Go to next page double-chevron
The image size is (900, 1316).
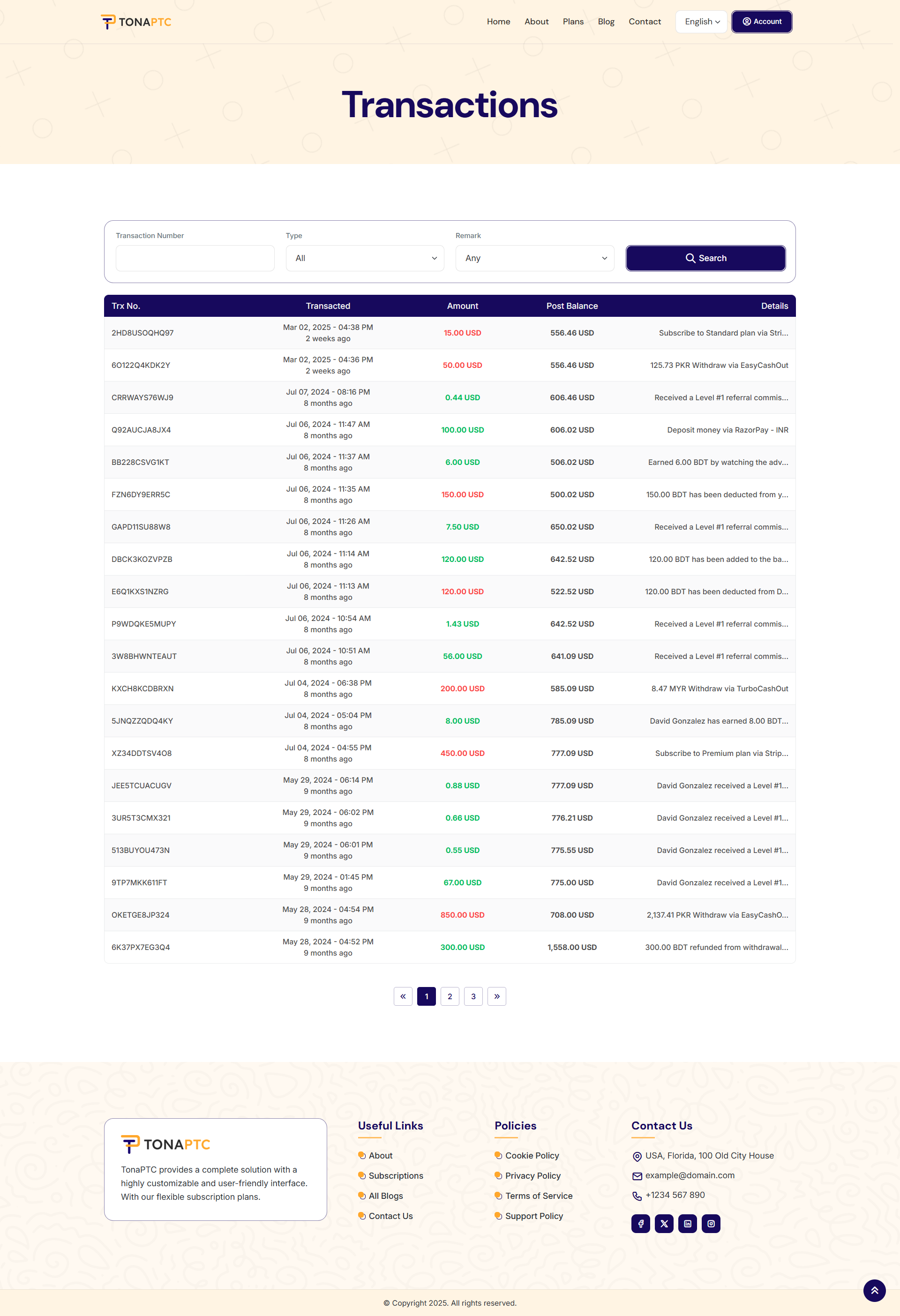[x=497, y=996]
